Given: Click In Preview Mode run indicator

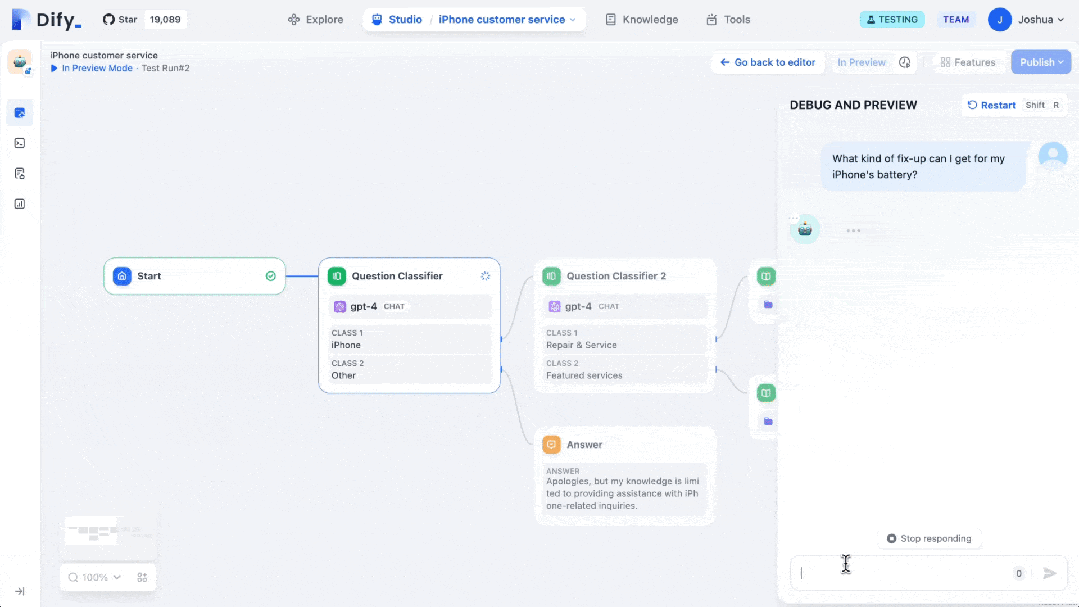Looking at the screenshot, I should 92,68.
